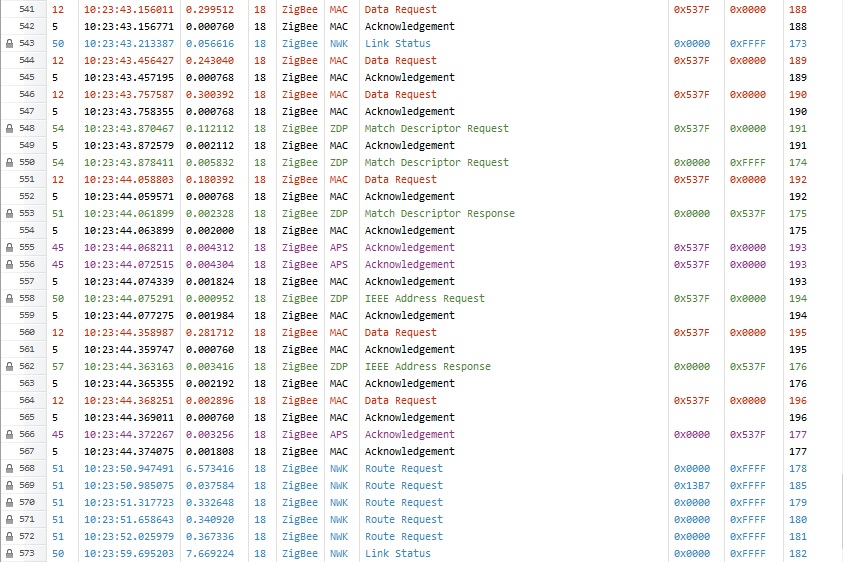Click the lock icon on packet 571
Screen dimensions: 843x562
pos(9,520)
